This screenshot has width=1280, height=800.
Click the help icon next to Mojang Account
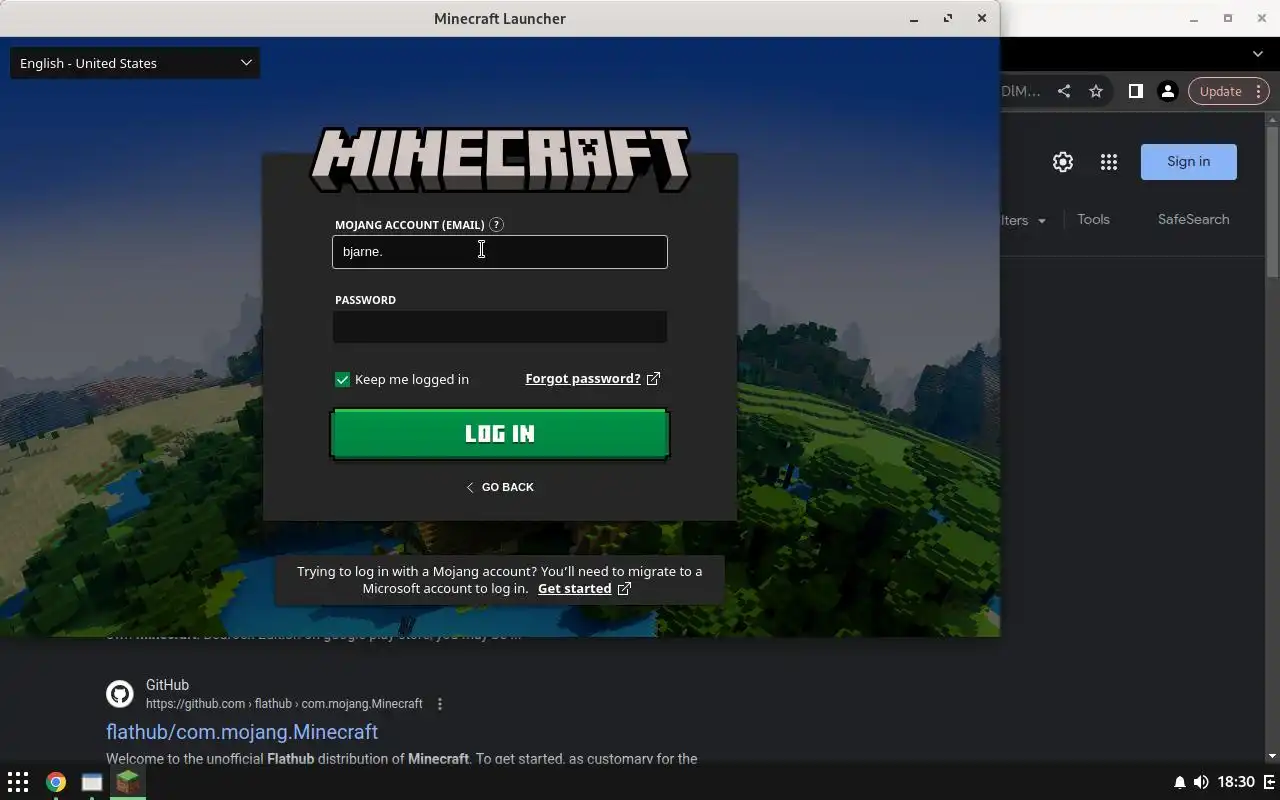coord(497,225)
